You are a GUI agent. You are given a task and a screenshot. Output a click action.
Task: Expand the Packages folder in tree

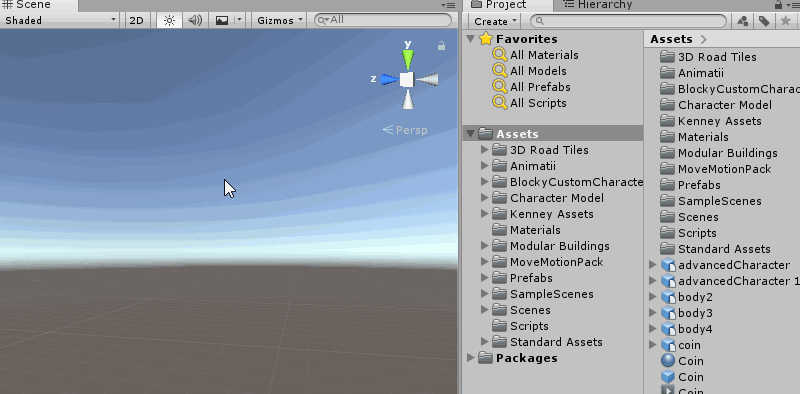pyautogui.click(x=471, y=358)
